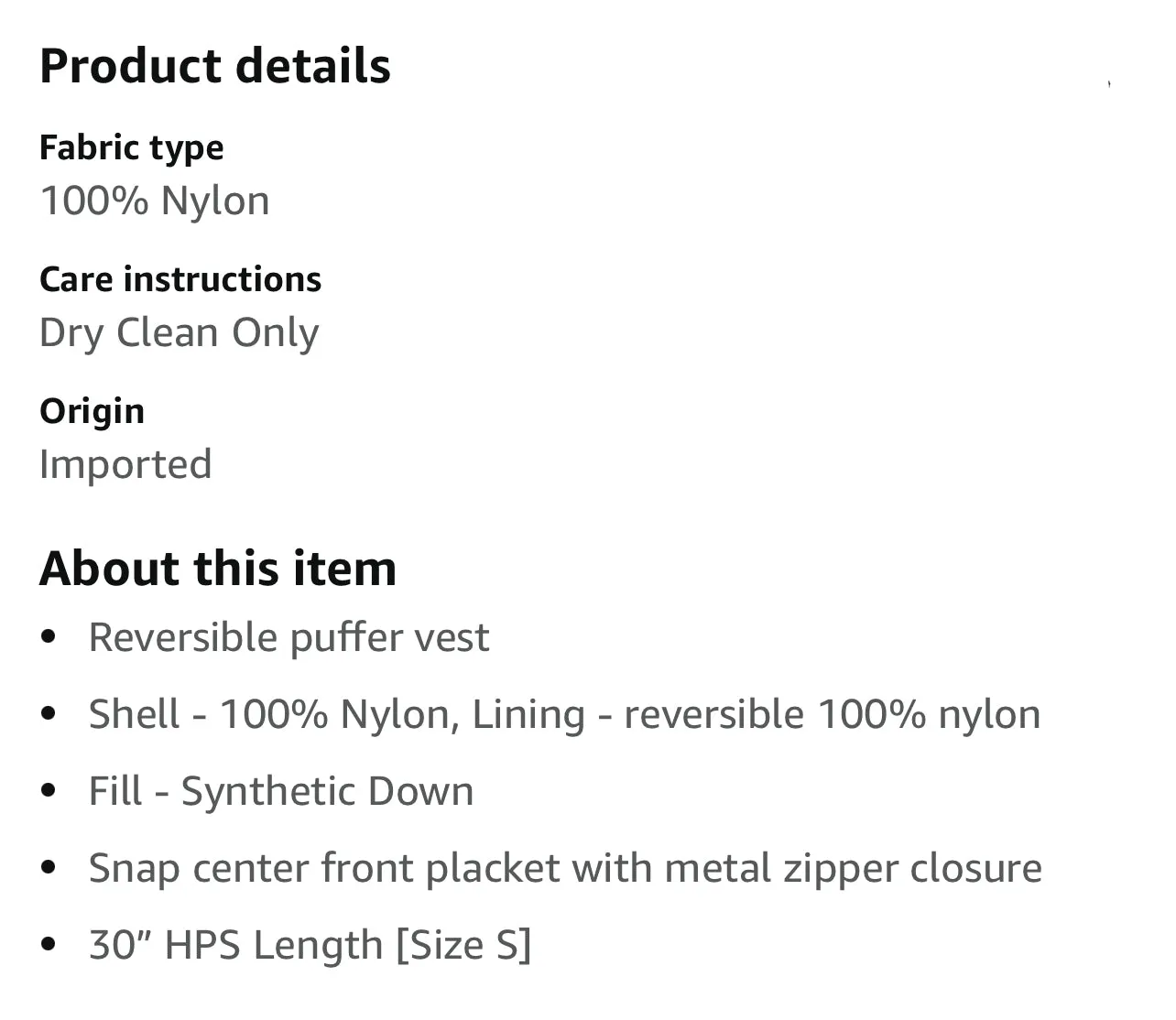Screen dimensions: 1176x1020
Task: Click the "Dry Clean Only" text
Action: (180, 333)
